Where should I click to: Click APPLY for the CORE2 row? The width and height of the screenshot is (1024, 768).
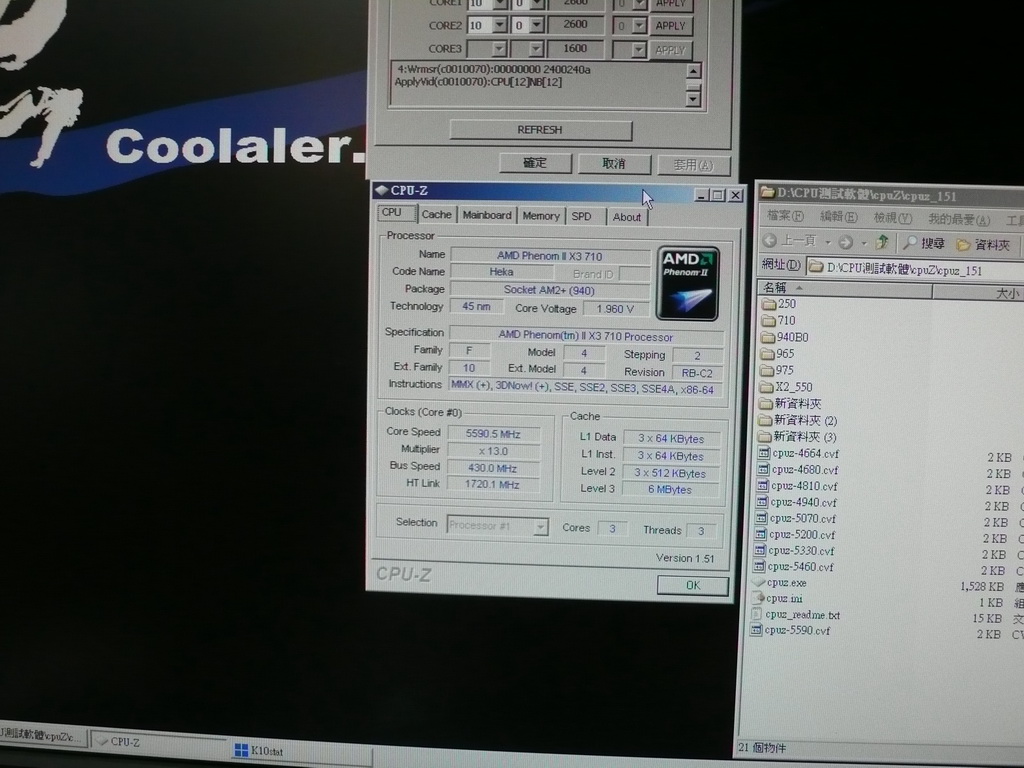coord(671,26)
